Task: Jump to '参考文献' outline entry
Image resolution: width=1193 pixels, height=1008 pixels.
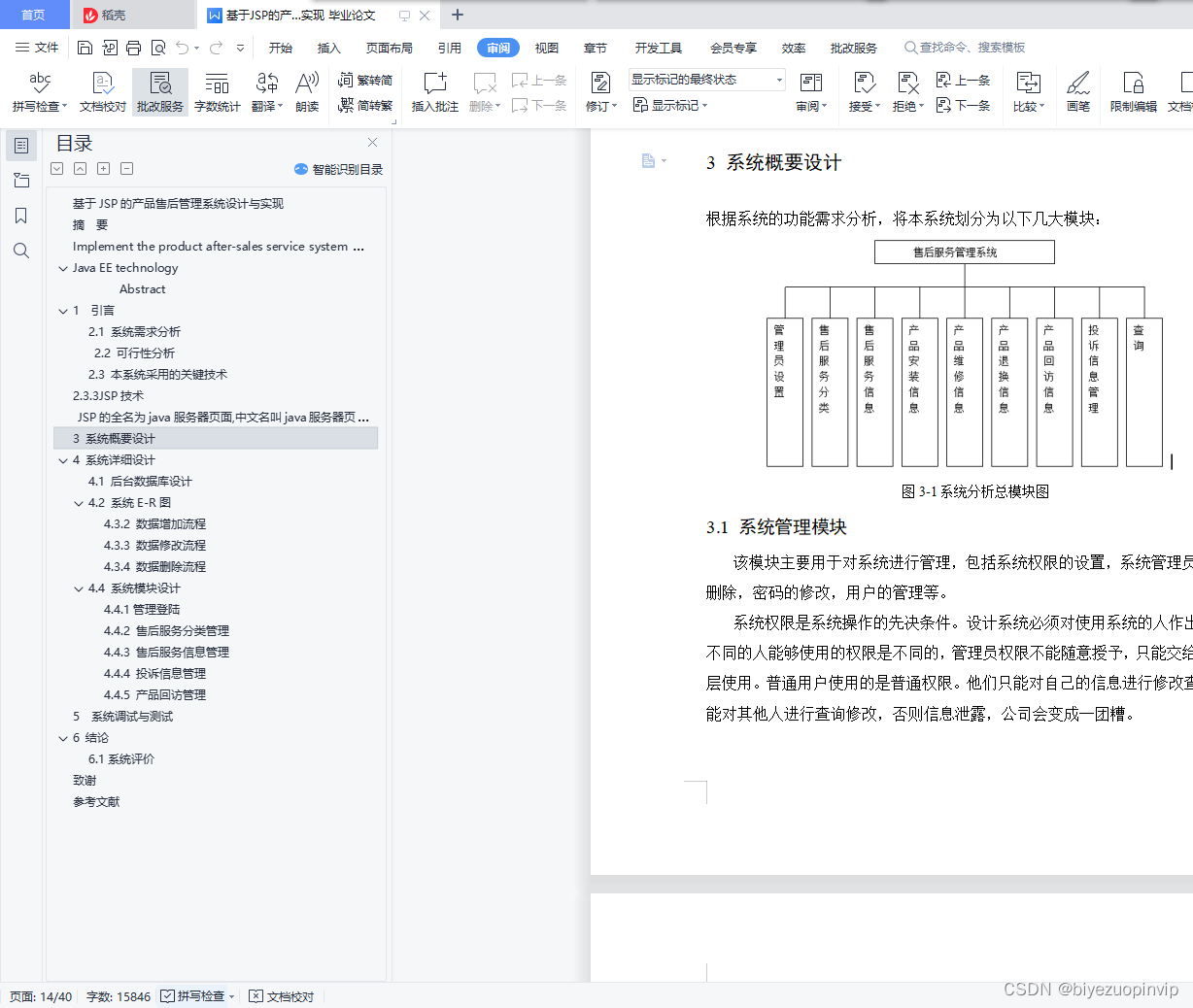Action: (96, 802)
